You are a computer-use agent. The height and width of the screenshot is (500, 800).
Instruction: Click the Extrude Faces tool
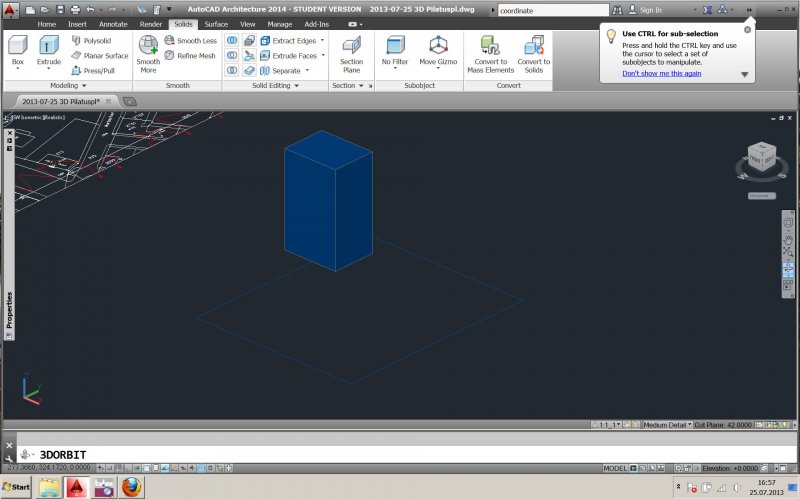point(289,55)
